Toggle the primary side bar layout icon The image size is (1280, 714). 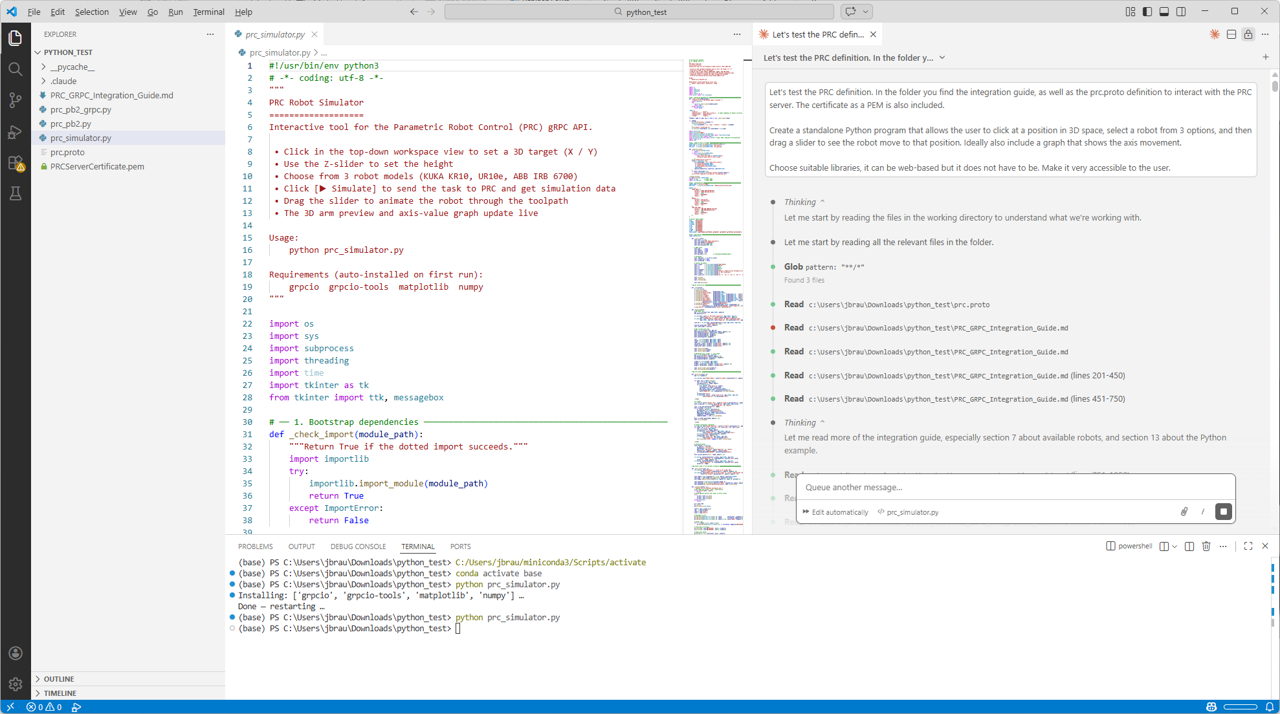click(1147, 12)
